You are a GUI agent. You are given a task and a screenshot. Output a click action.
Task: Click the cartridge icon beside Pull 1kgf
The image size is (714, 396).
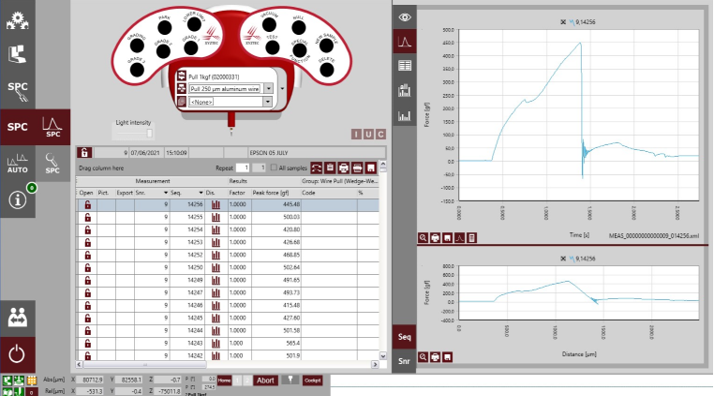point(182,76)
